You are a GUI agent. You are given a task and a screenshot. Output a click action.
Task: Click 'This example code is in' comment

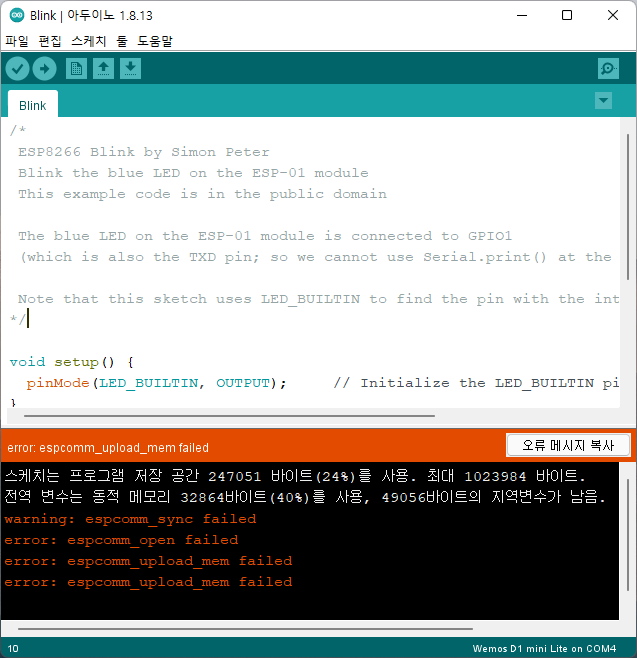click(x=202, y=194)
